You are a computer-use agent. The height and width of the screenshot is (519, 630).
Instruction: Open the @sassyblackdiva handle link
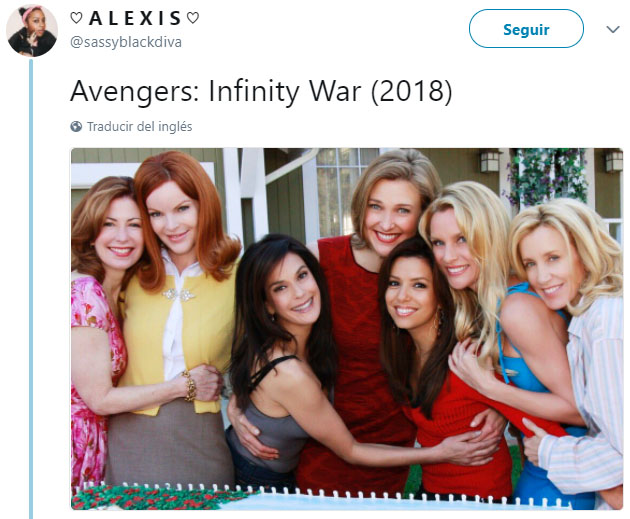(126, 42)
